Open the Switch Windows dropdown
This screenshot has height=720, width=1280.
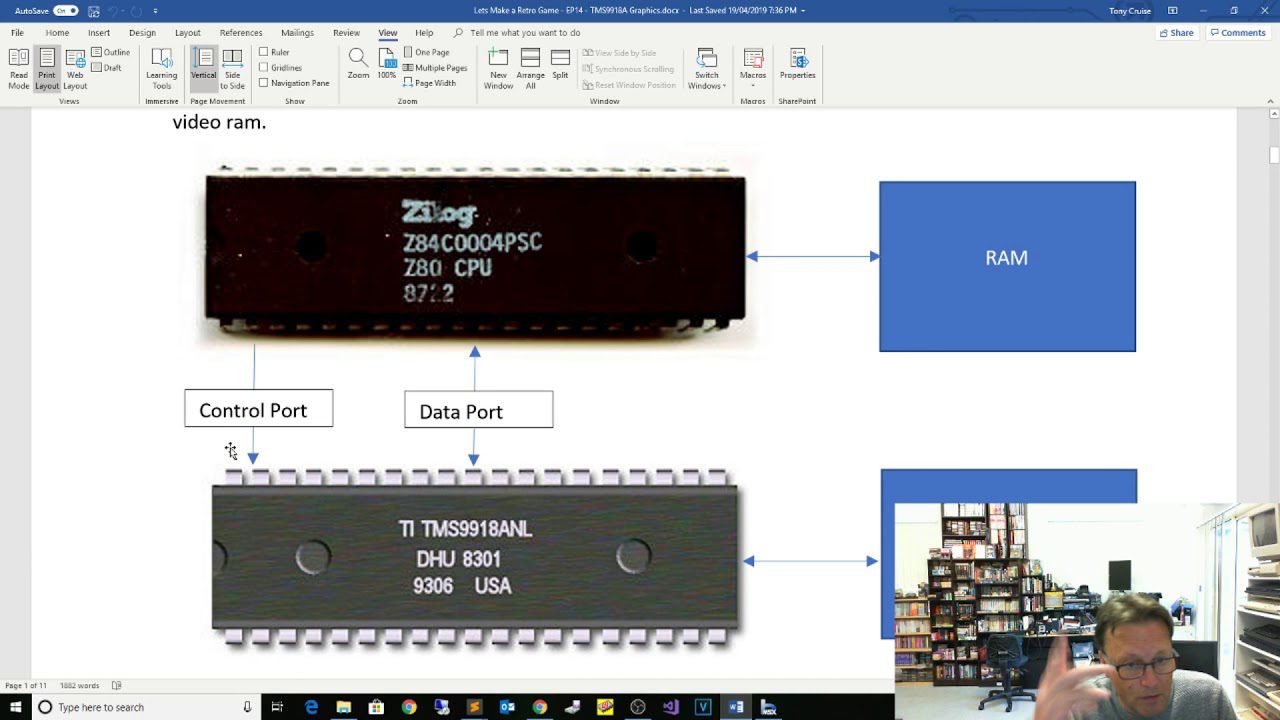point(707,67)
